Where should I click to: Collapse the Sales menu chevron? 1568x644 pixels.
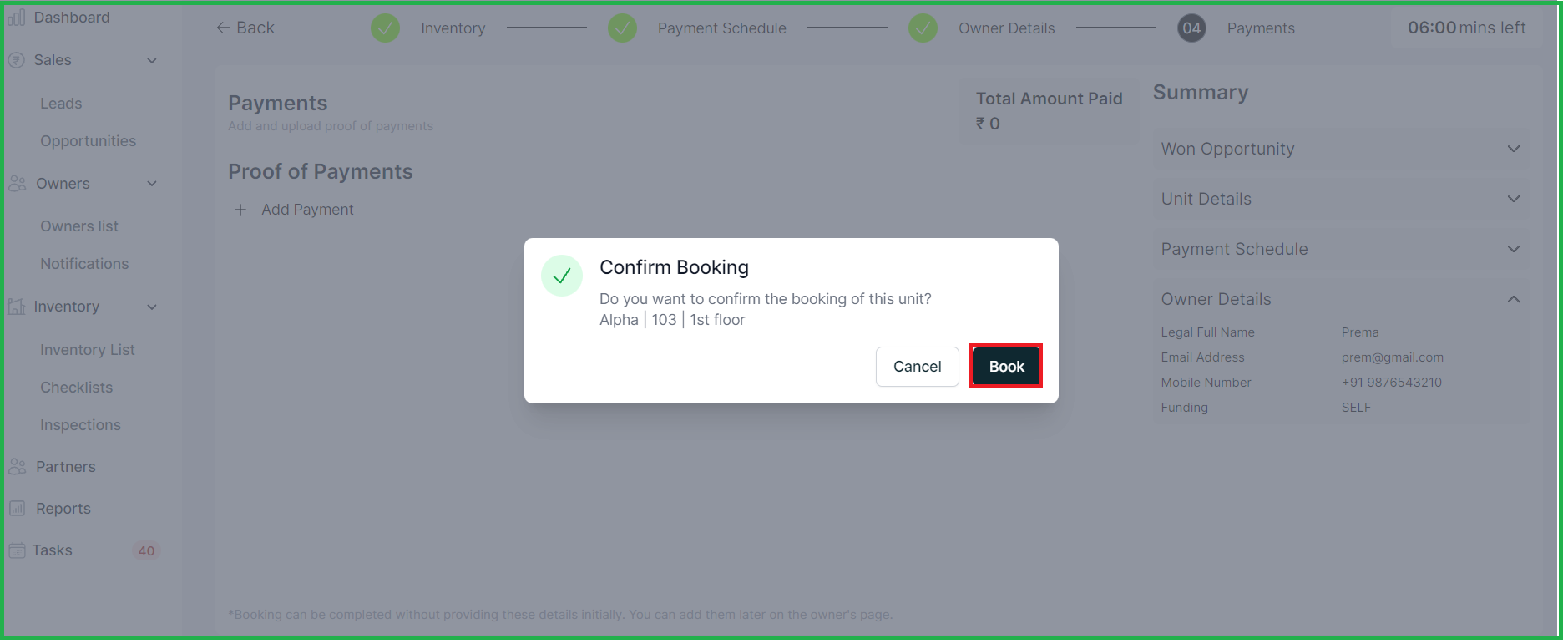pos(152,60)
